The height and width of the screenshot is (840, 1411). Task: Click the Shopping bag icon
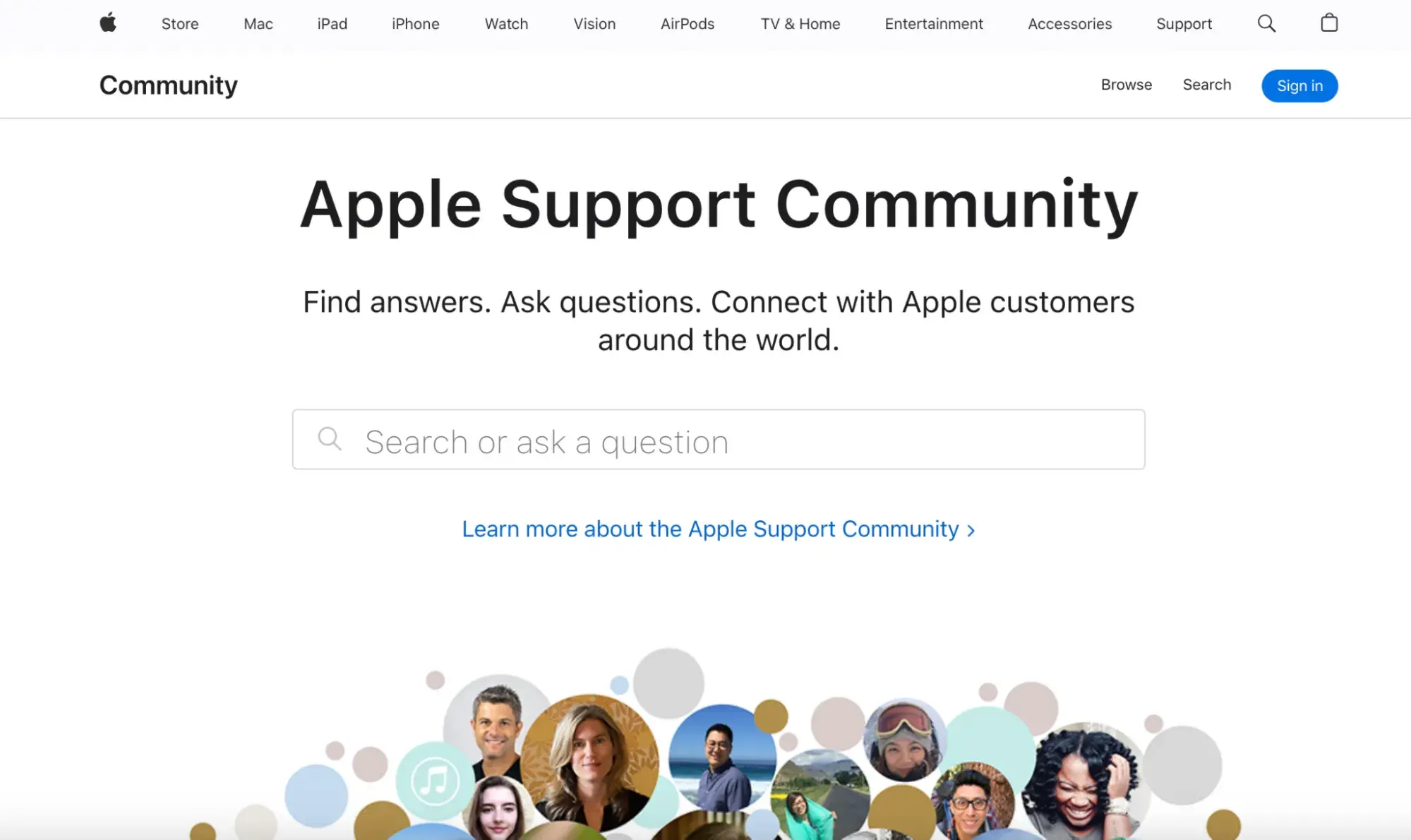(x=1329, y=22)
